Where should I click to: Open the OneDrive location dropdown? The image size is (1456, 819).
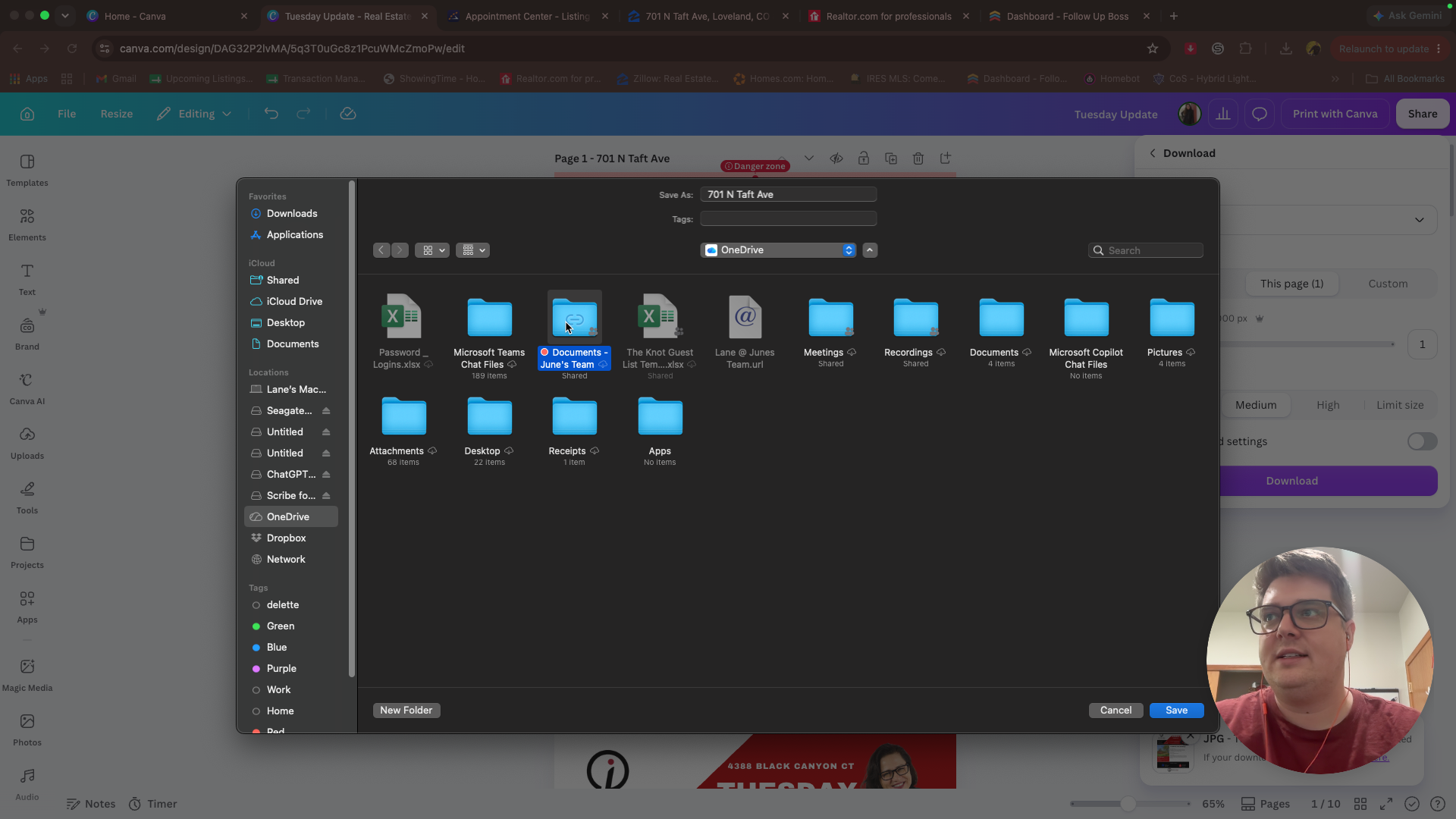tap(778, 250)
